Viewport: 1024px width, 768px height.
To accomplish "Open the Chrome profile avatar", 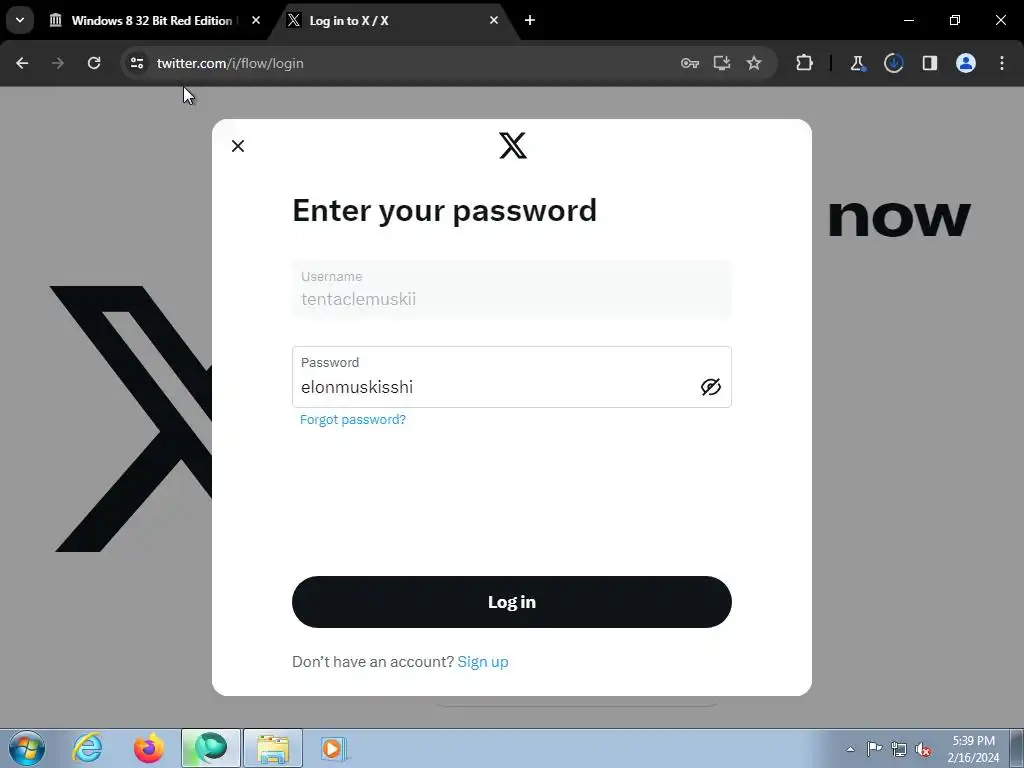I will [966, 63].
